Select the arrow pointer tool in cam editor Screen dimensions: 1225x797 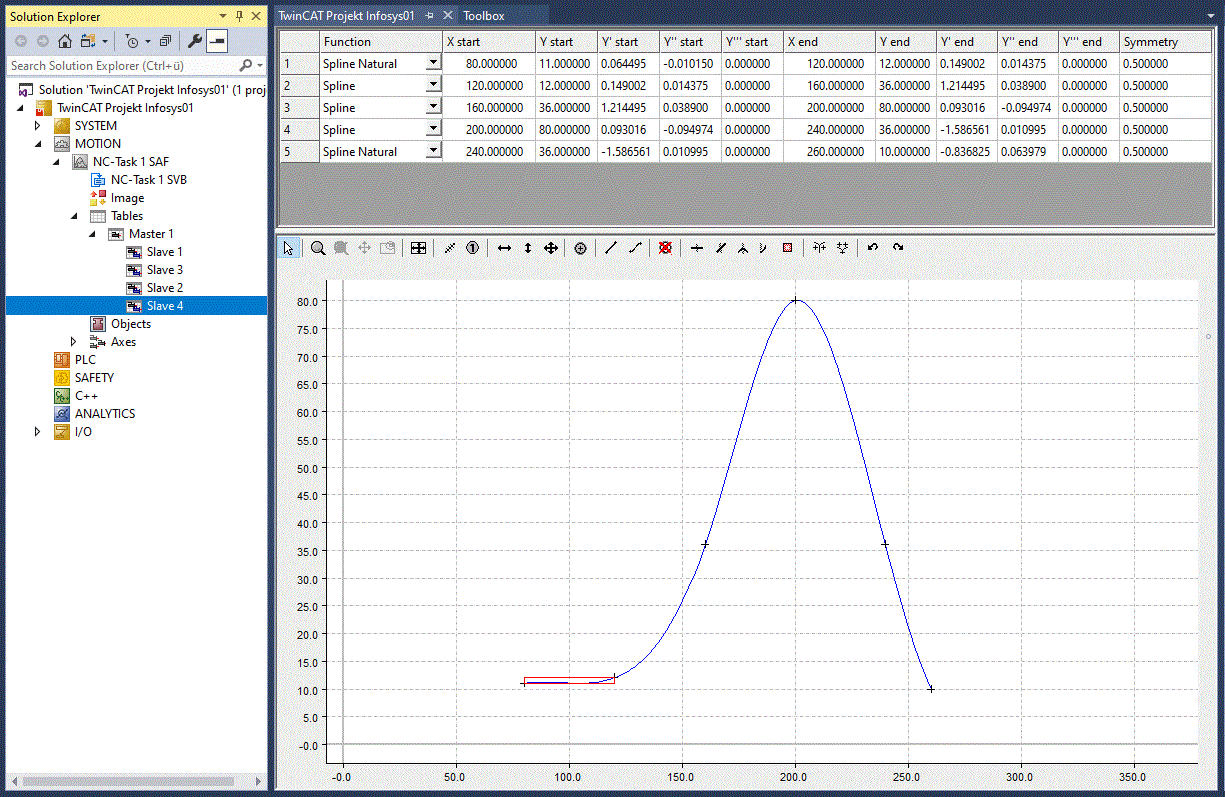[x=288, y=248]
